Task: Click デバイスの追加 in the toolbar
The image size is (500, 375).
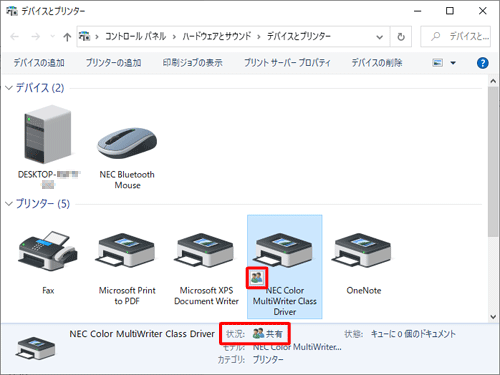Action: pyautogui.click(x=39, y=63)
